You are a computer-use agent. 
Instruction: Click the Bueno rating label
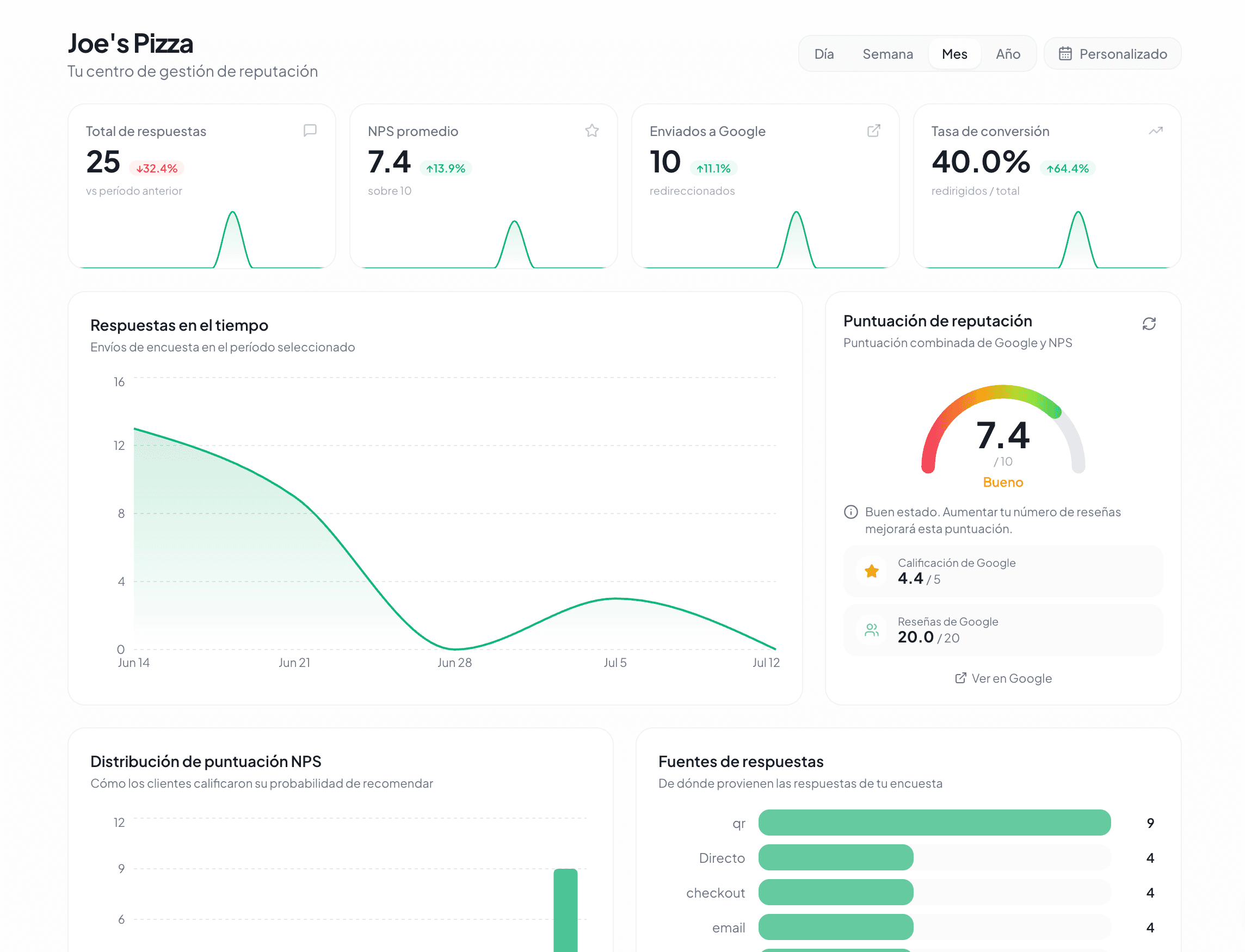point(1003,482)
